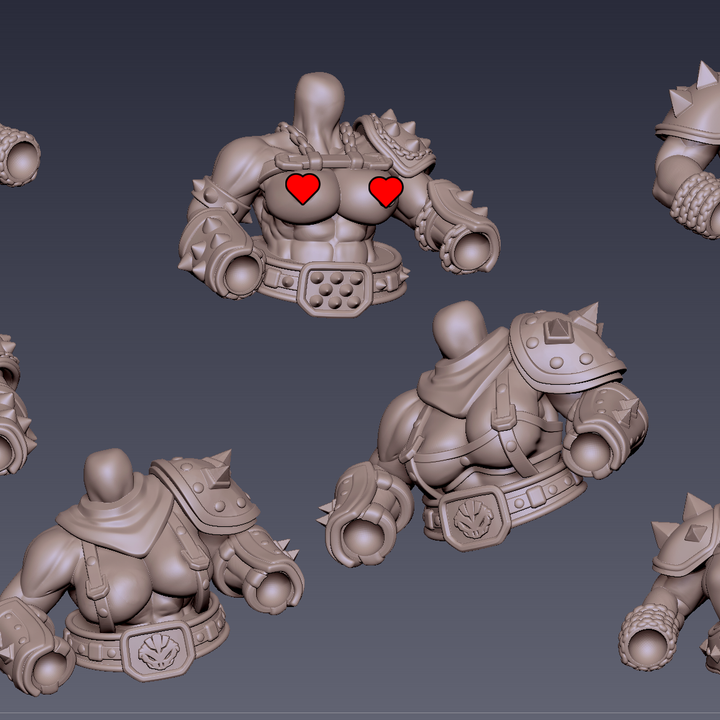Select the torso model wearing the chain necklace
Image resolution: width=720 pixels, height=720 pixels.
click(338, 195)
